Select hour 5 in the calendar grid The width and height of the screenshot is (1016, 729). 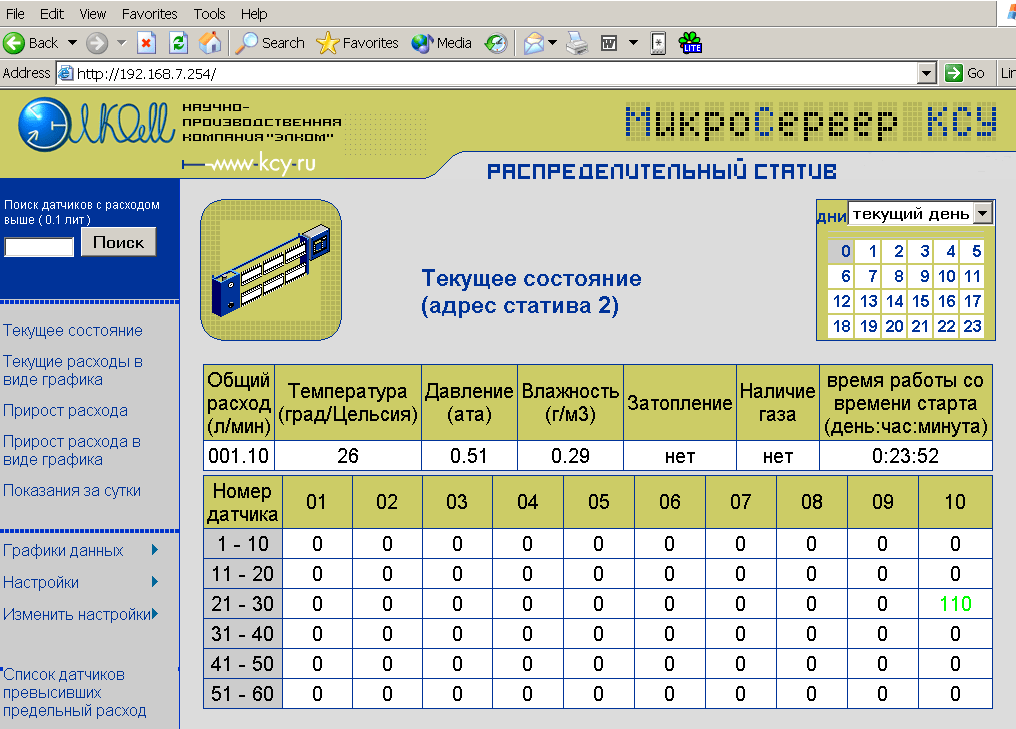tap(972, 251)
